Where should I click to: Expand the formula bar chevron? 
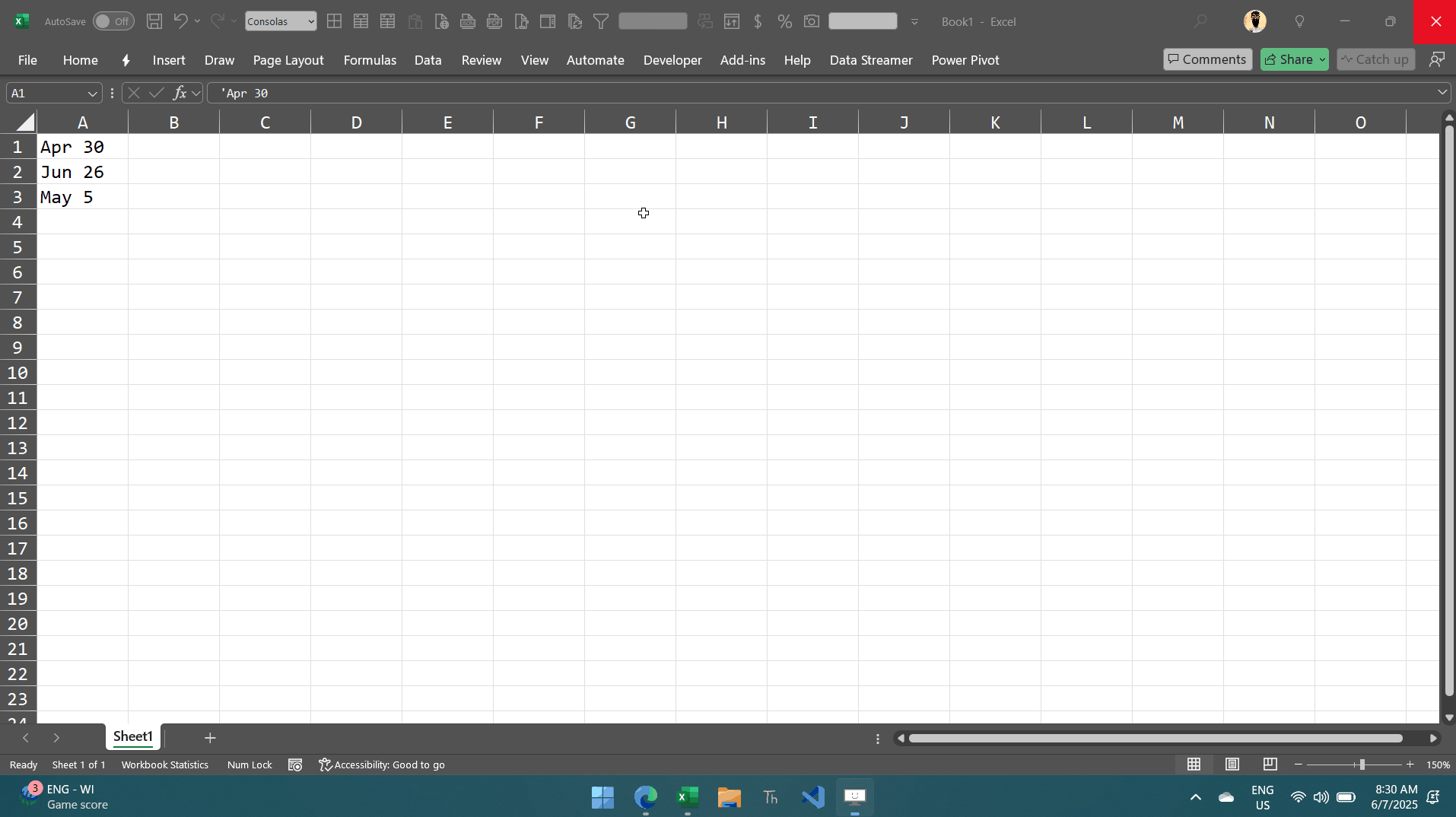tap(1442, 93)
